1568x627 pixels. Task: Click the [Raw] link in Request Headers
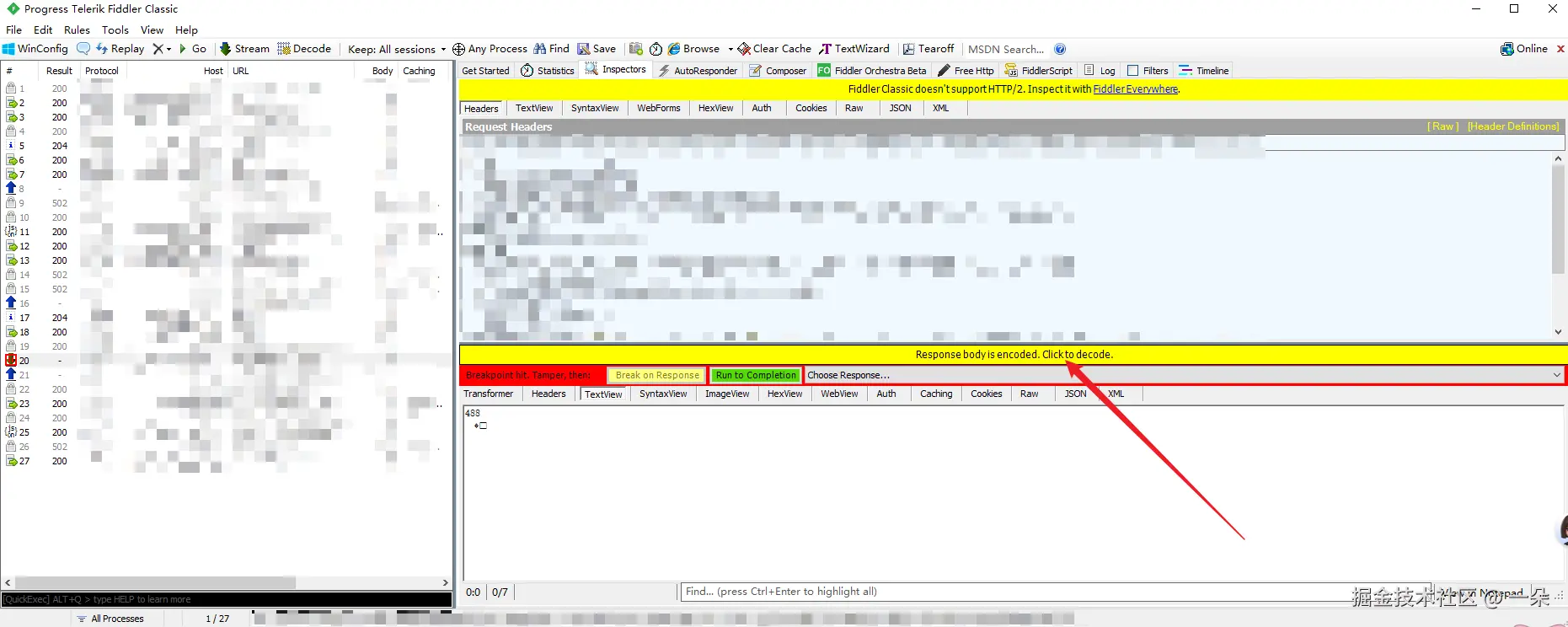coord(1442,126)
